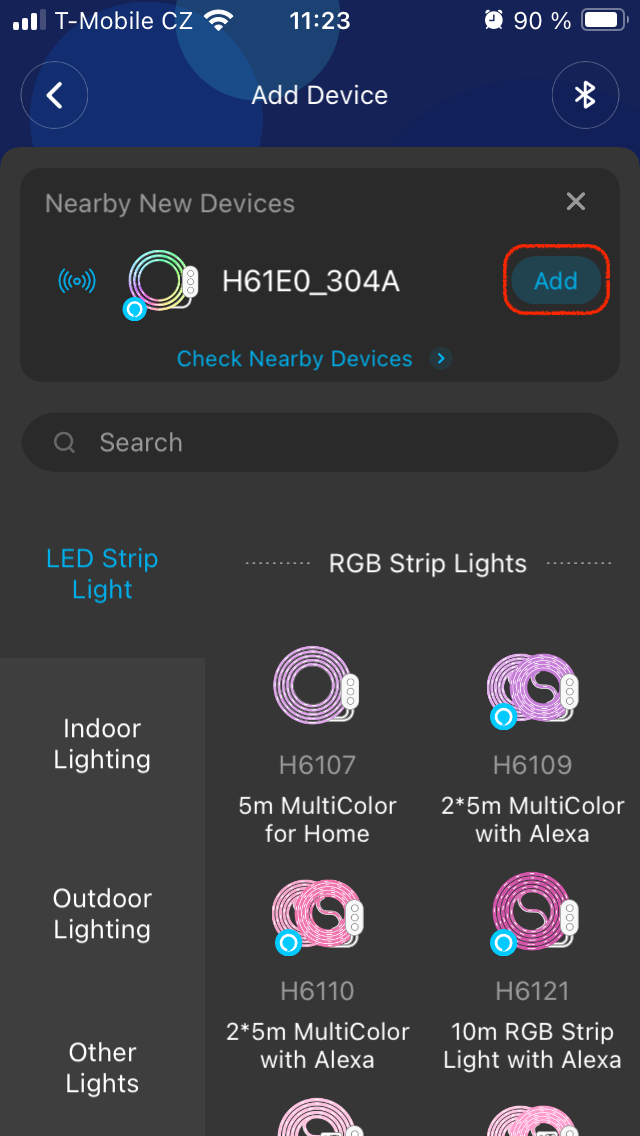
Task: Dismiss the Nearby New Devices panel
Action: [x=576, y=202]
